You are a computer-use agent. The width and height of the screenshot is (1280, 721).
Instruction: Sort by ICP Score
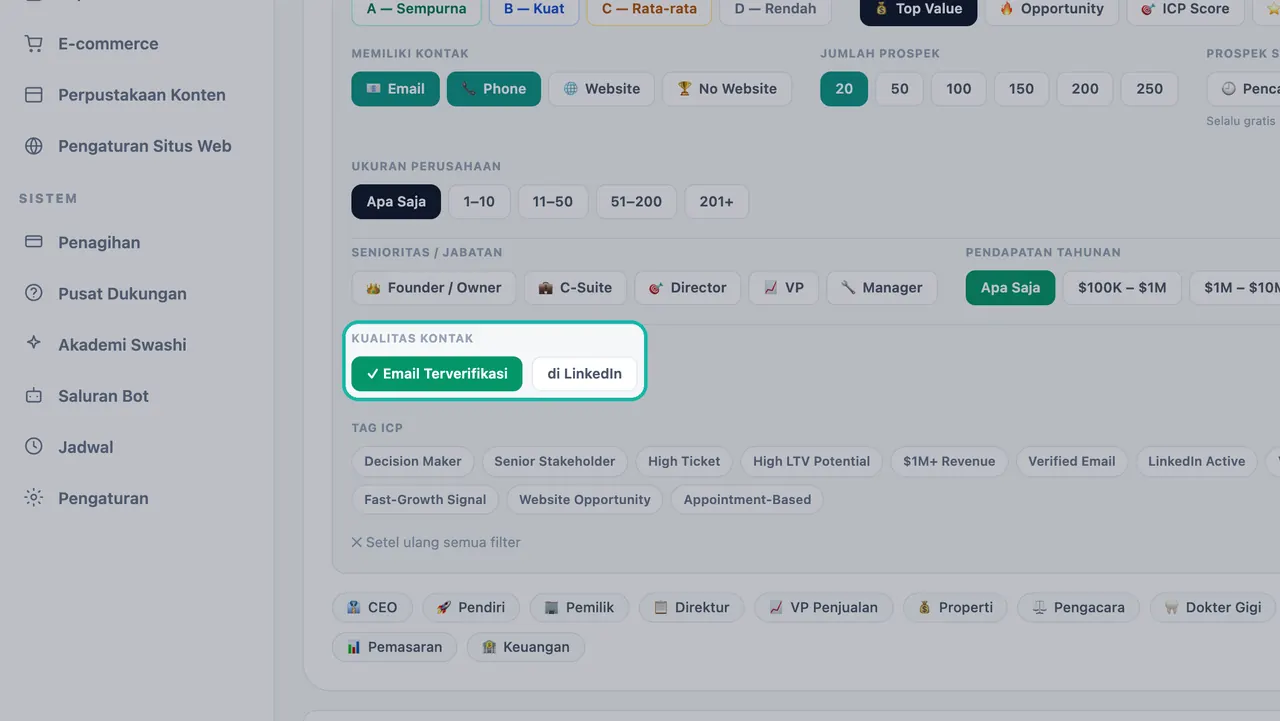coord(1186,9)
